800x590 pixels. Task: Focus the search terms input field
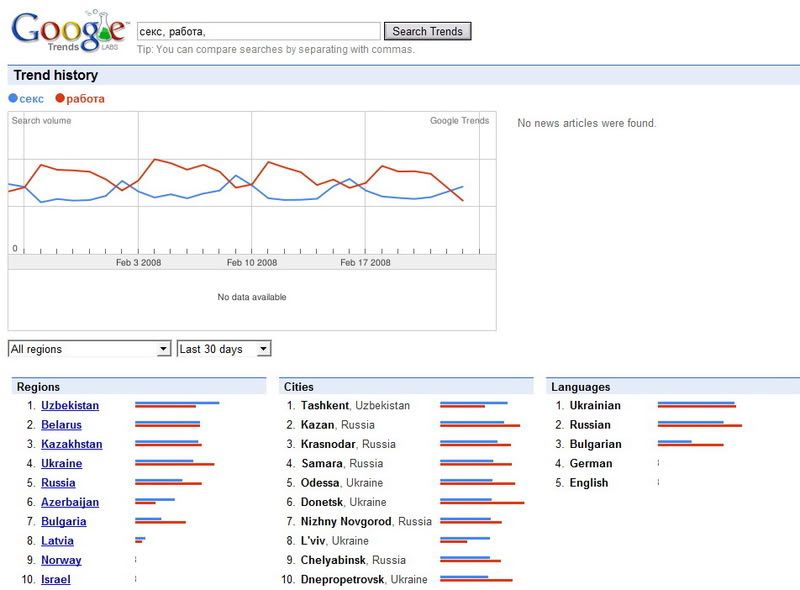click(258, 31)
